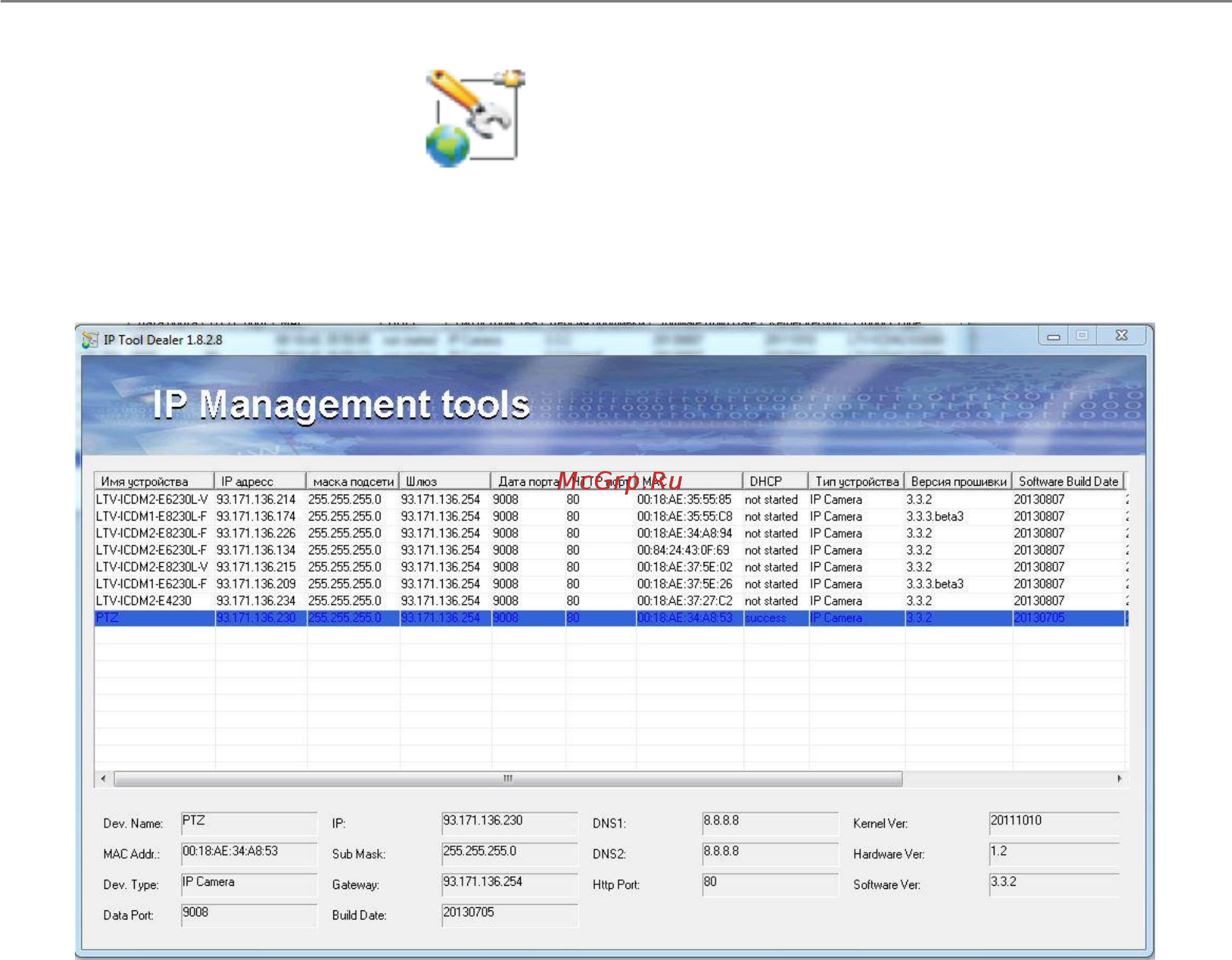Sort by the DHCP column header
Viewport: 1232px width, 960px height.
tap(775, 481)
